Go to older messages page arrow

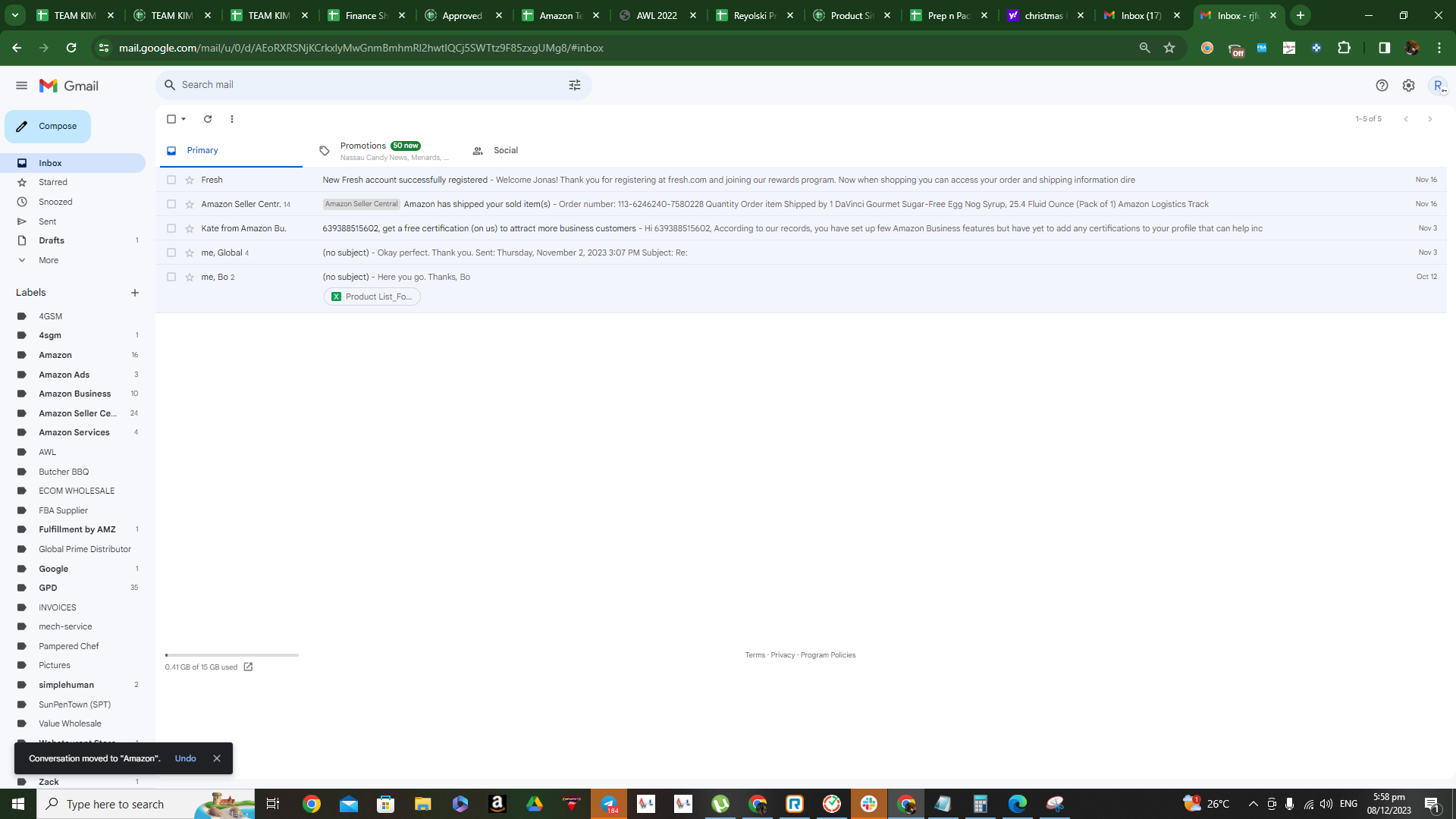[x=1430, y=119]
